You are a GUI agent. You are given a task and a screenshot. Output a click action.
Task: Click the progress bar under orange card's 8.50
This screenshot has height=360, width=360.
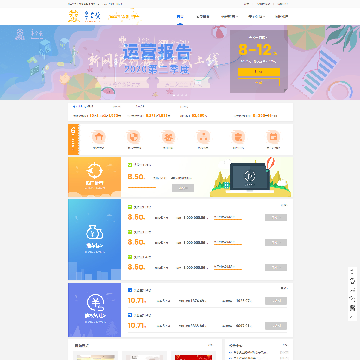click(x=142, y=187)
